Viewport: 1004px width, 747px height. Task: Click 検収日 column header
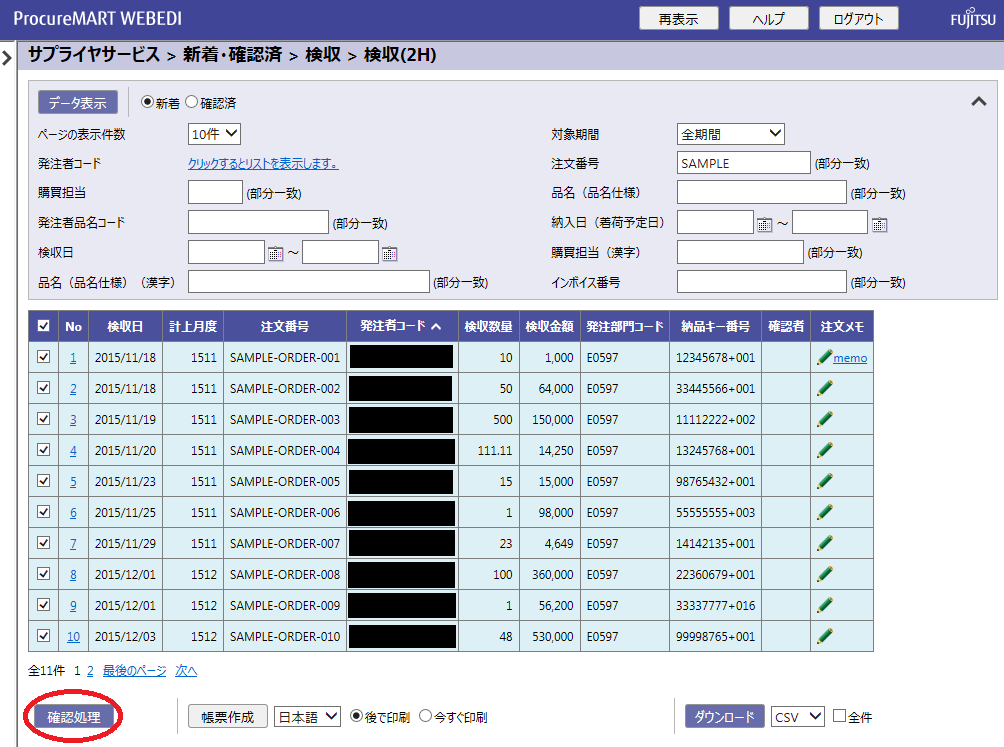click(126, 326)
